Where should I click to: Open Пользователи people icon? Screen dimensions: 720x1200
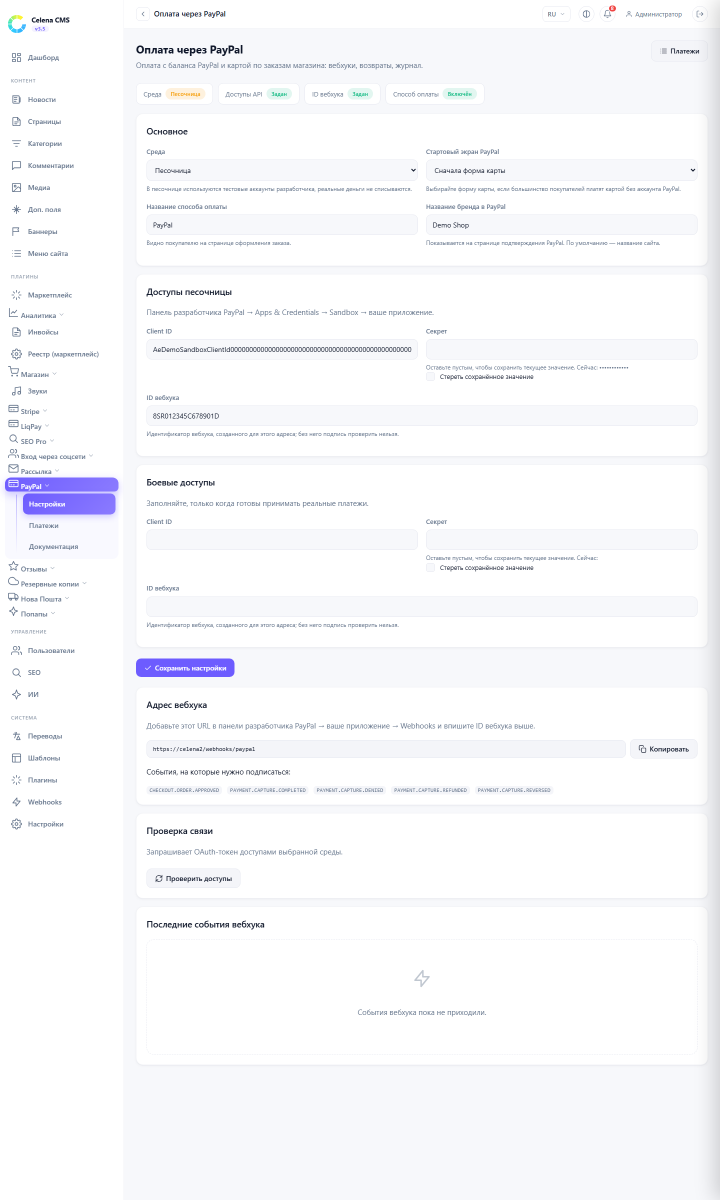(16, 650)
